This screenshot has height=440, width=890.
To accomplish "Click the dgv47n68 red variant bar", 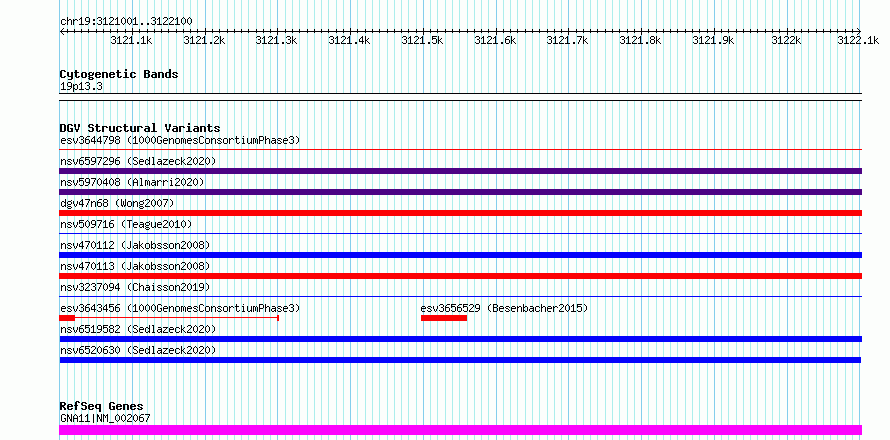I will tap(460, 213).
